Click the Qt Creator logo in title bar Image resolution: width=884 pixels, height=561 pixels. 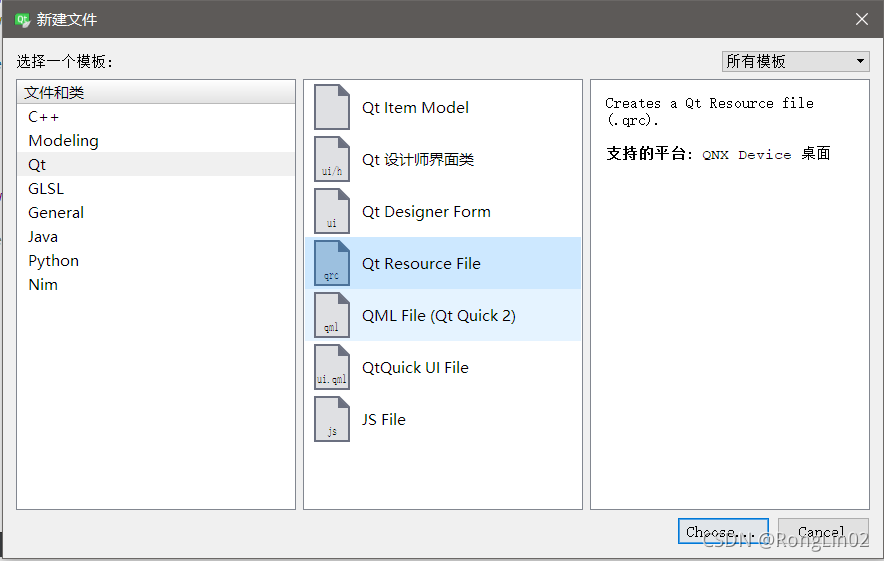[22, 20]
